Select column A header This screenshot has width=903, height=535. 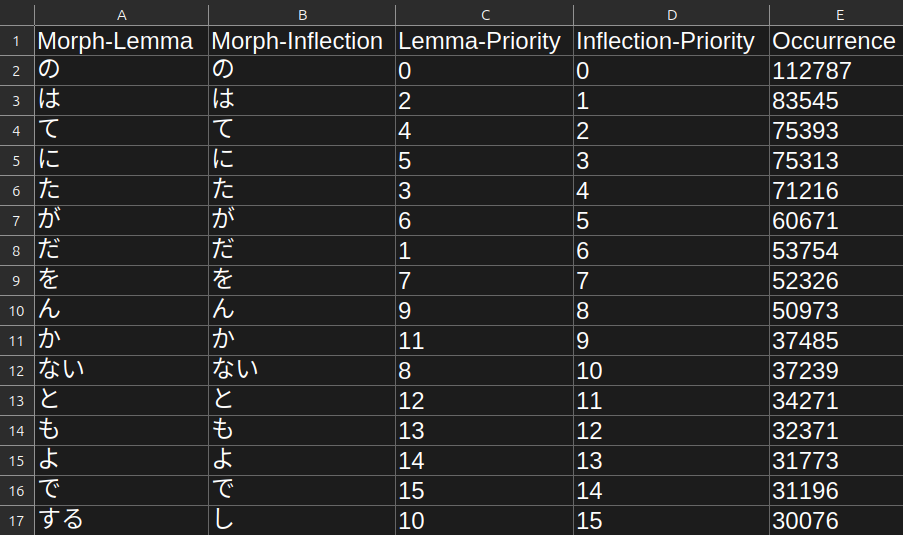121,14
